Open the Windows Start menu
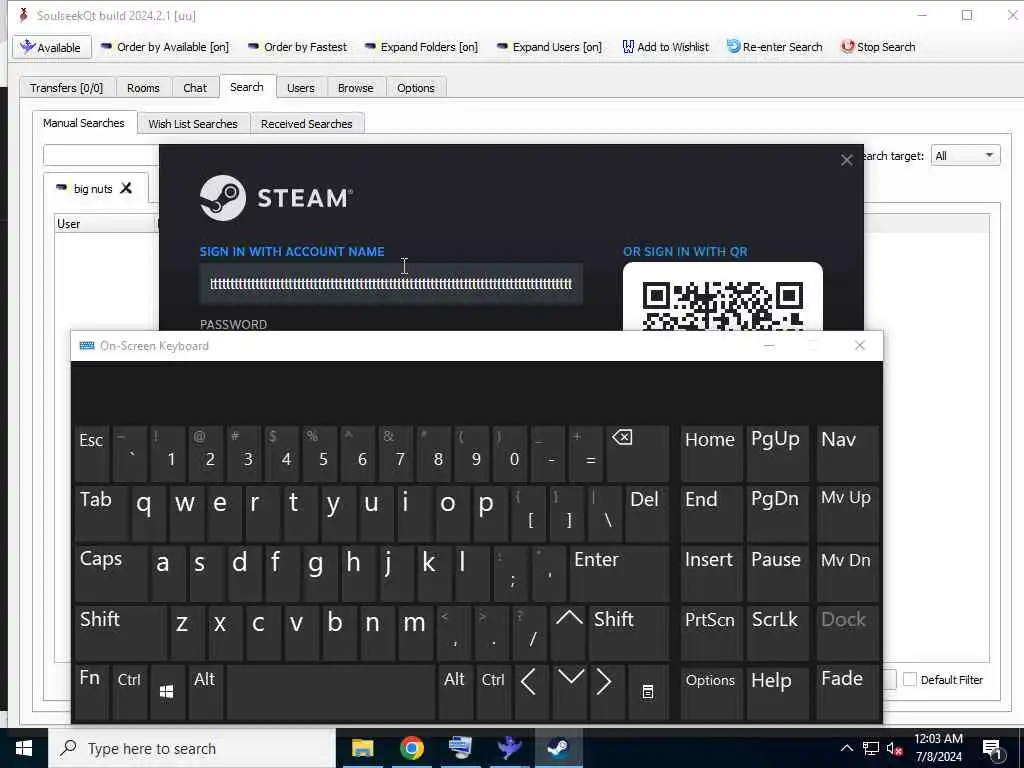 [24, 748]
